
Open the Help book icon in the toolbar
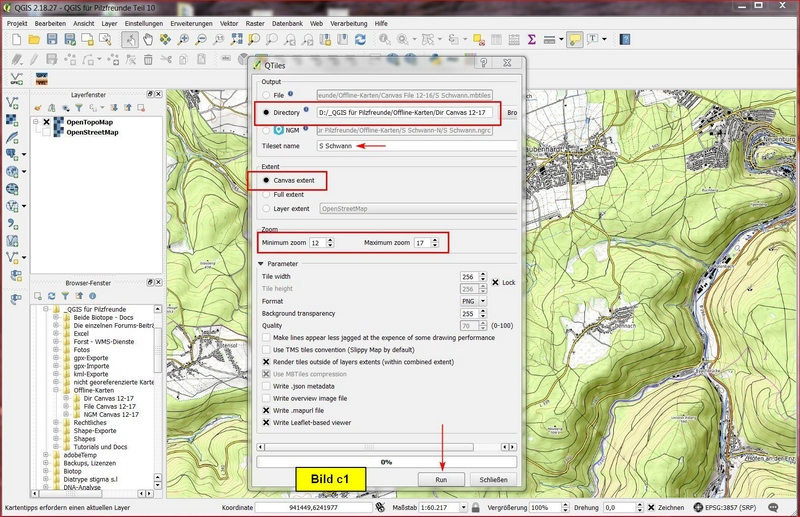[624, 39]
